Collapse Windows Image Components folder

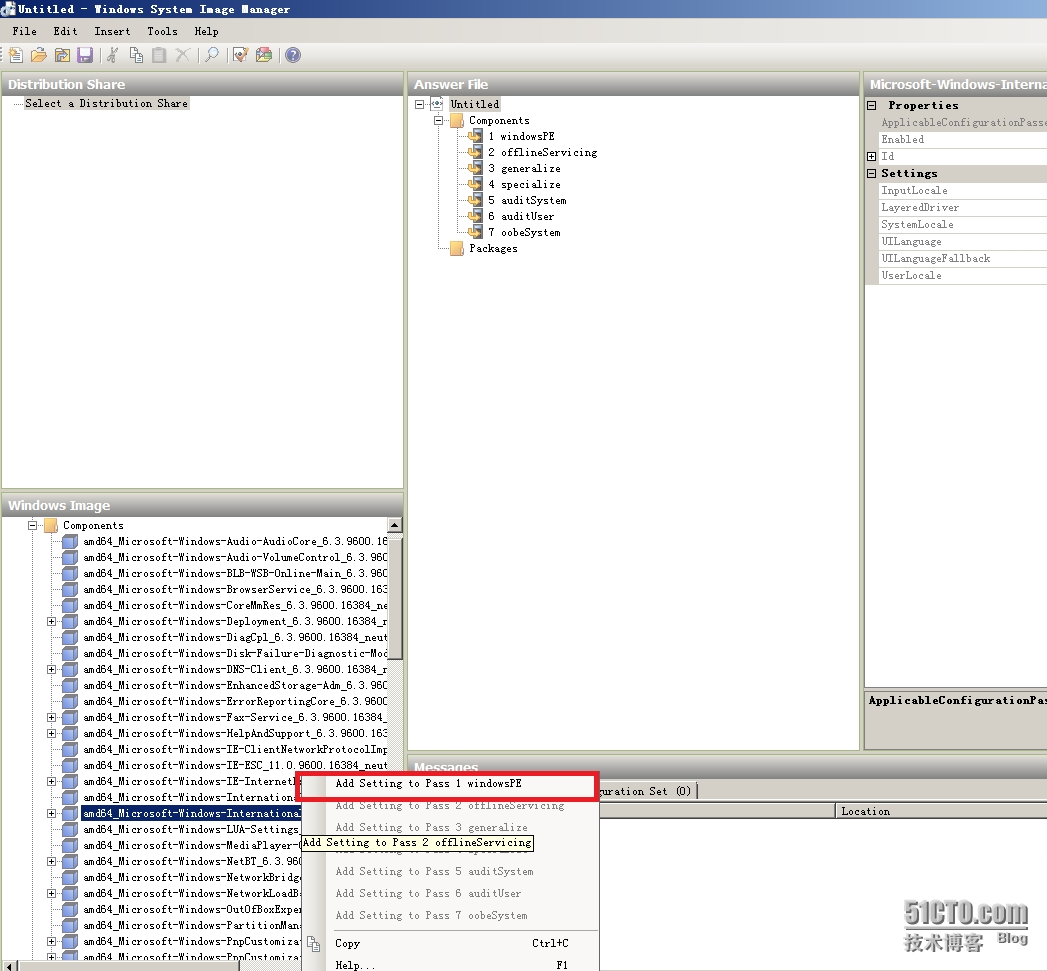click(x=32, y=526)
